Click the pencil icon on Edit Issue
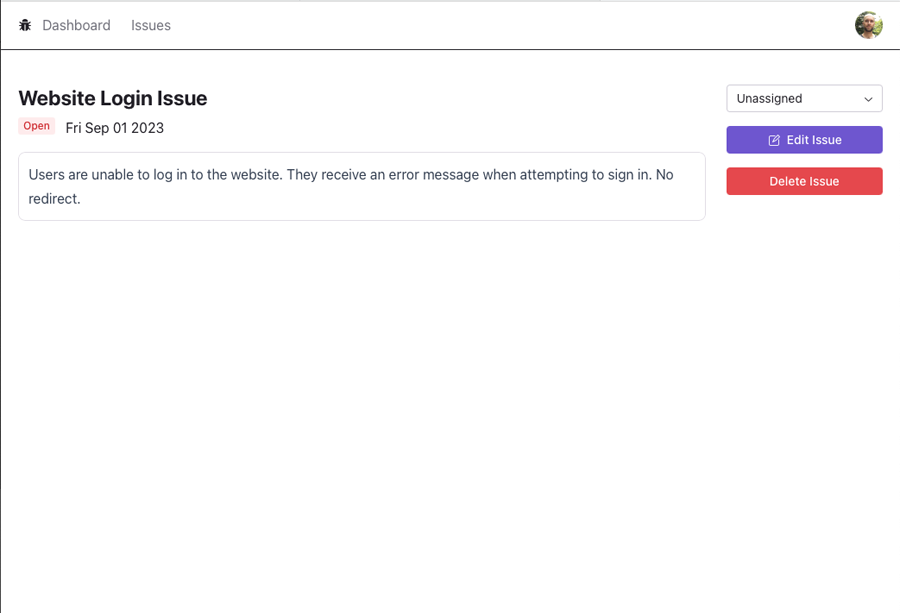 click(x=774, y=140)
